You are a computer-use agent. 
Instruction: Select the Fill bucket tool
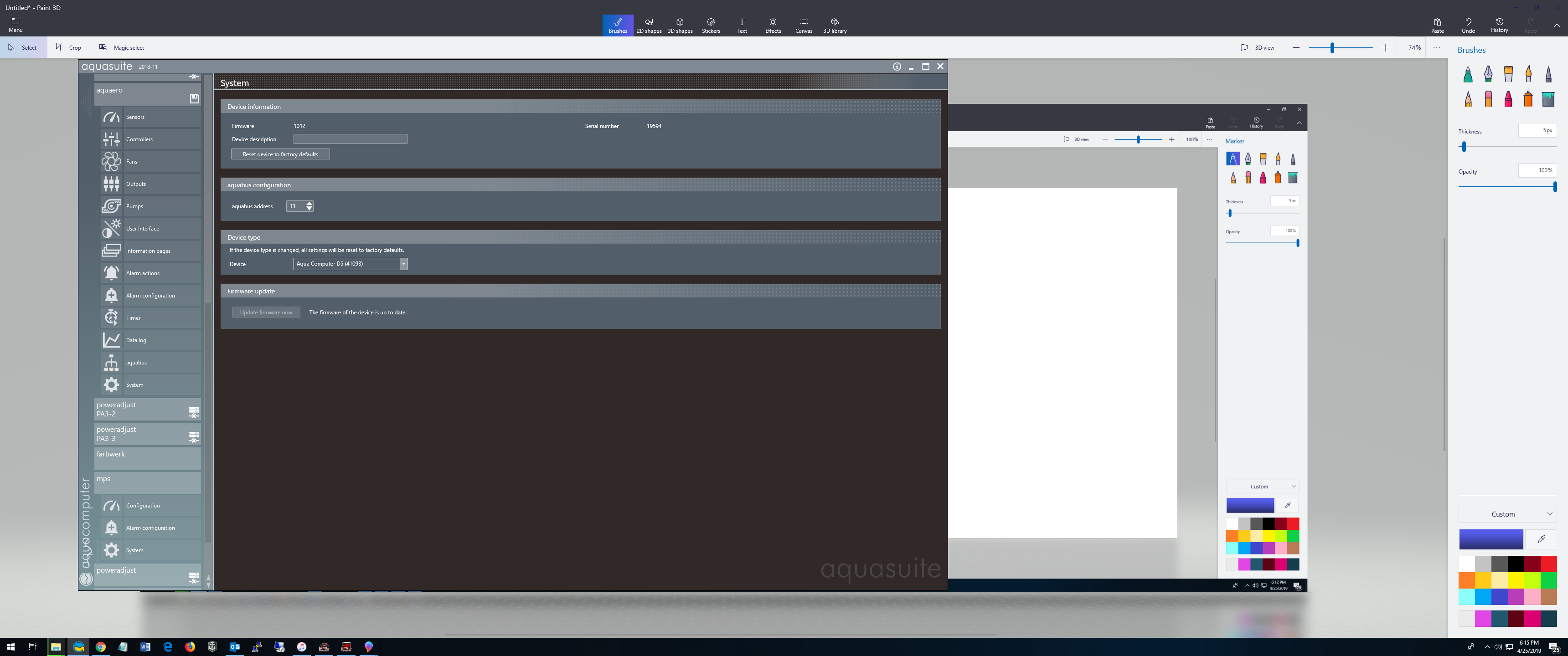(x=1548, y=98)
